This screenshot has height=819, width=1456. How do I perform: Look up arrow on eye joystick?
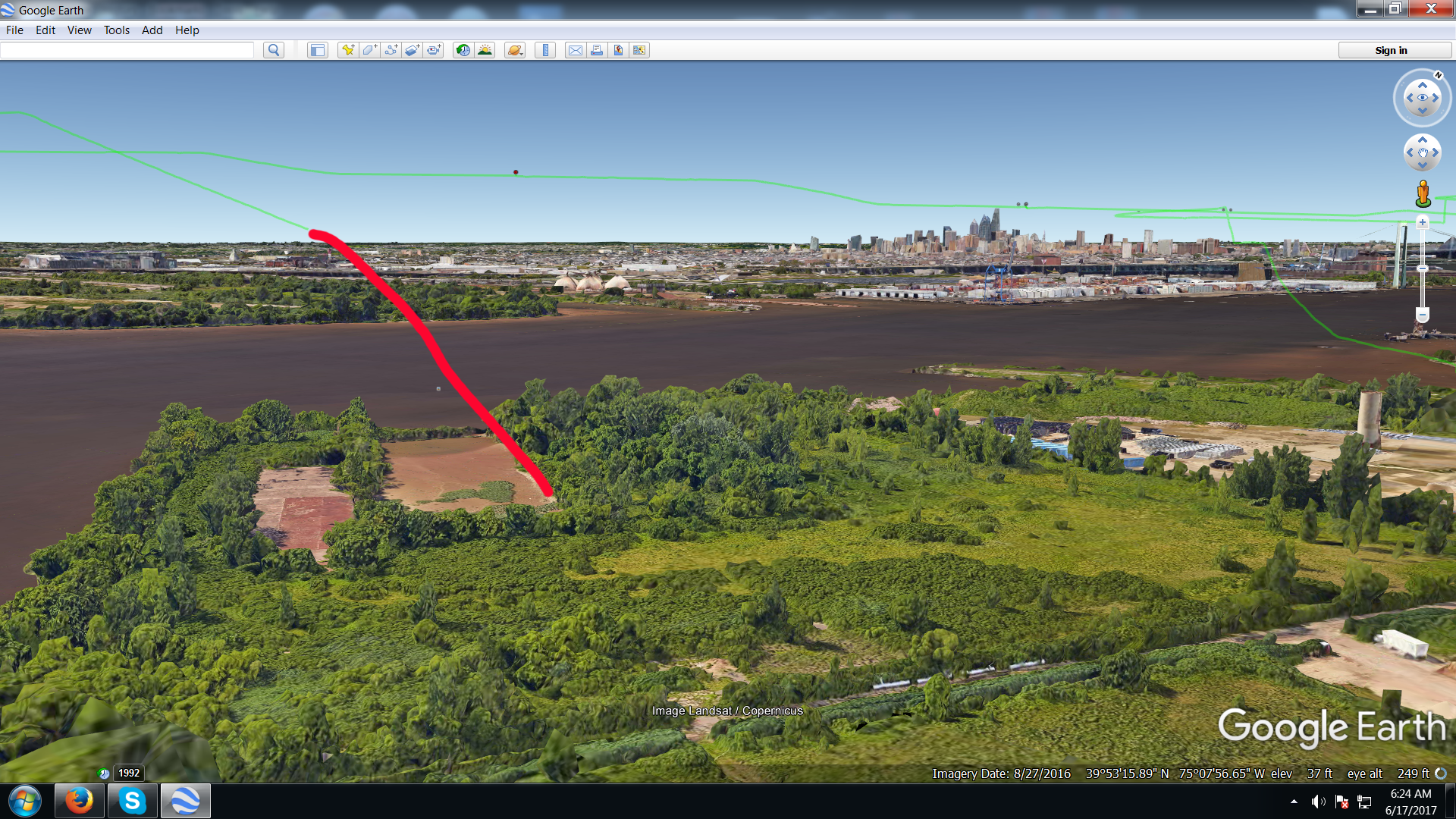1423,85
